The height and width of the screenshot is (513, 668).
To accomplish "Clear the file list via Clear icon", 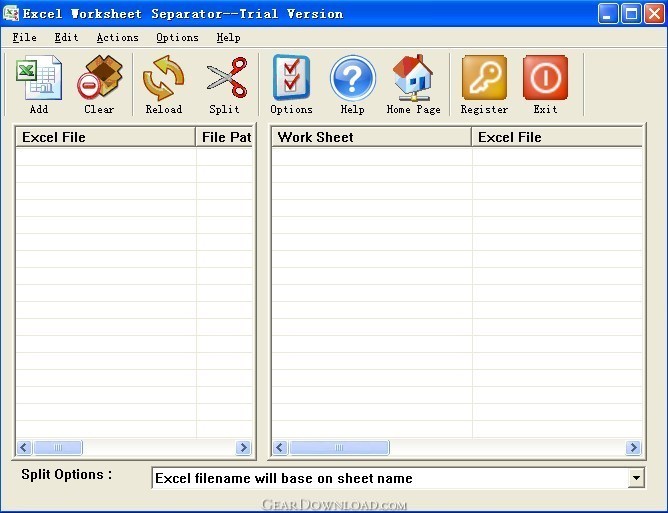I will (99, 78).
